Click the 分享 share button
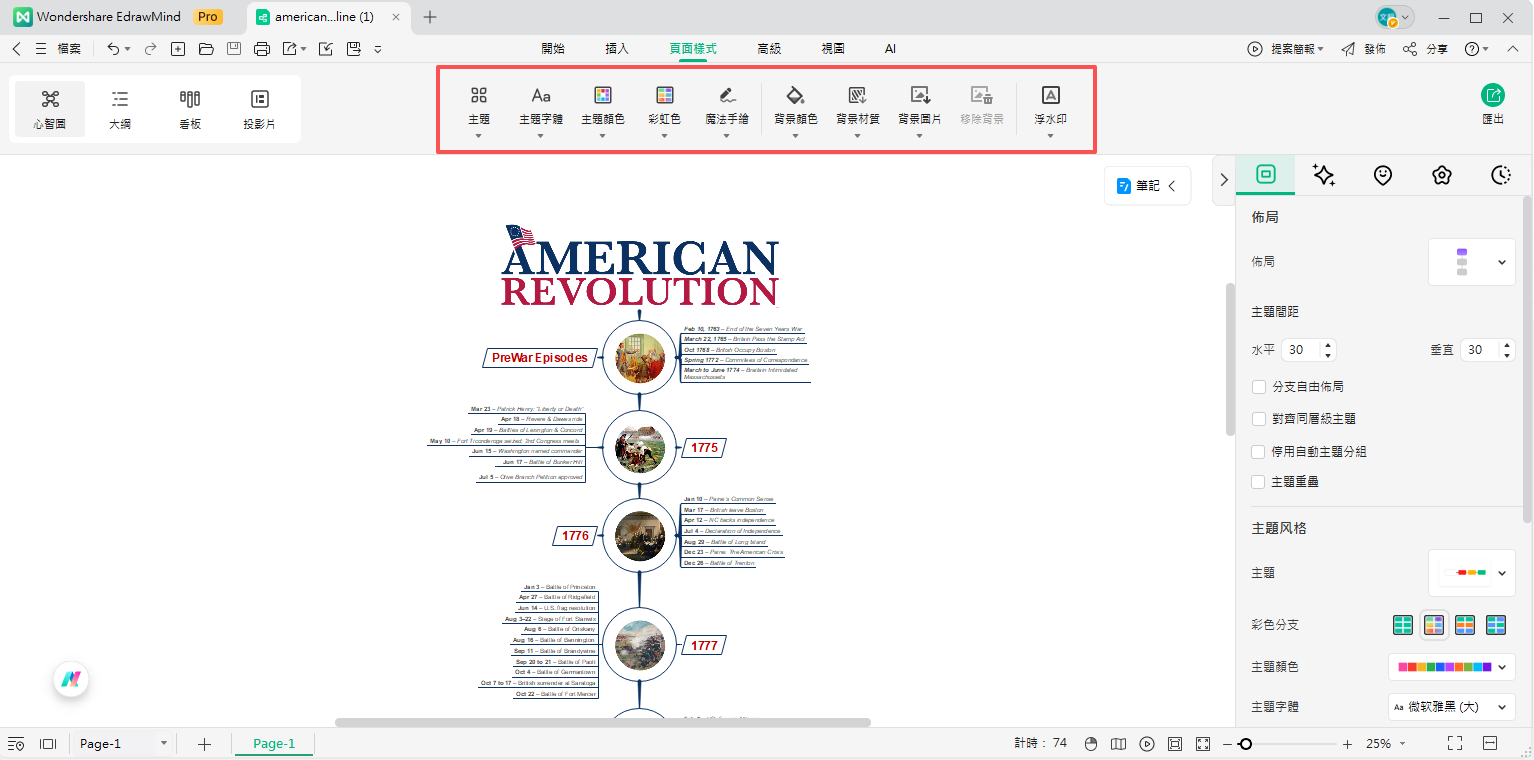Viewport: 1534px width, 760px height. point(1425,49)
